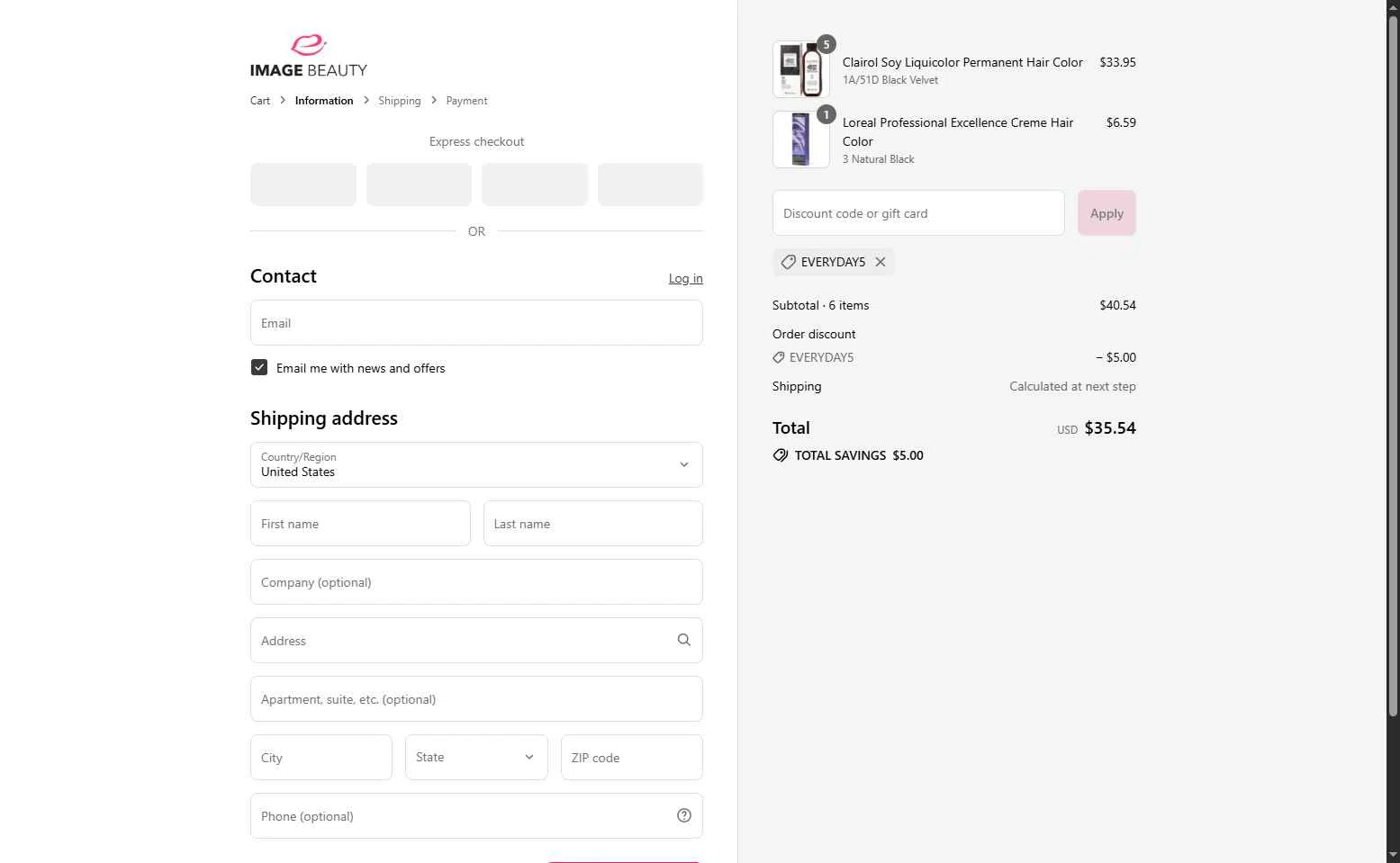
Task: Select the Shipping breadcrumb step
Action: tap(400, 101)
